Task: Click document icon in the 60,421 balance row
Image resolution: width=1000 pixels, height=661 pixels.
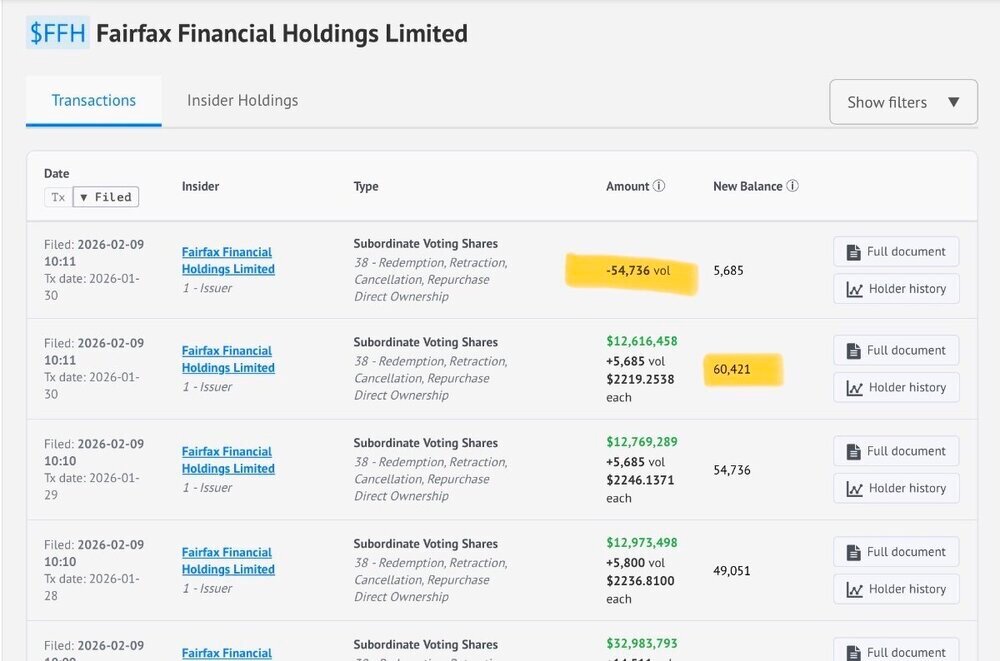Action: click(x=853, y=351)
